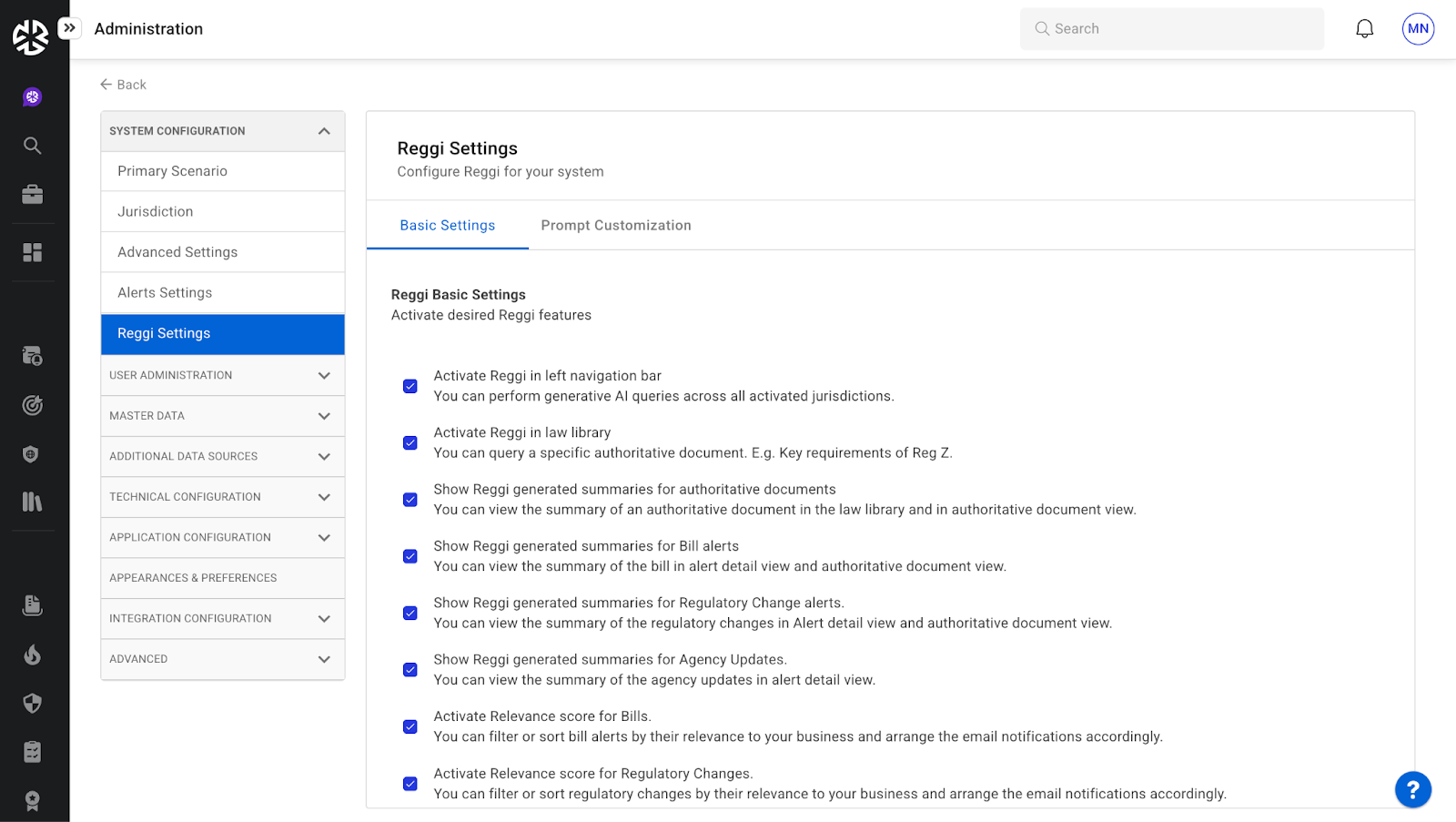Screen dimensions: 1456x822
Task: Click the Back link
Action: [123, 85]
